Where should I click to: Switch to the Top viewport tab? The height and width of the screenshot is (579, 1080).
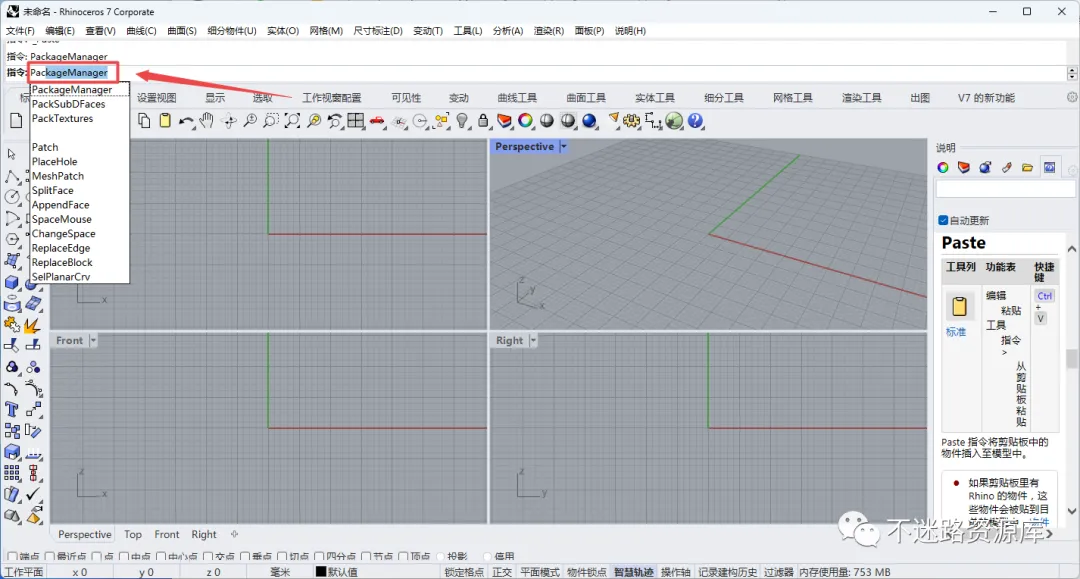pyautogui.click(x=133, y=534)
